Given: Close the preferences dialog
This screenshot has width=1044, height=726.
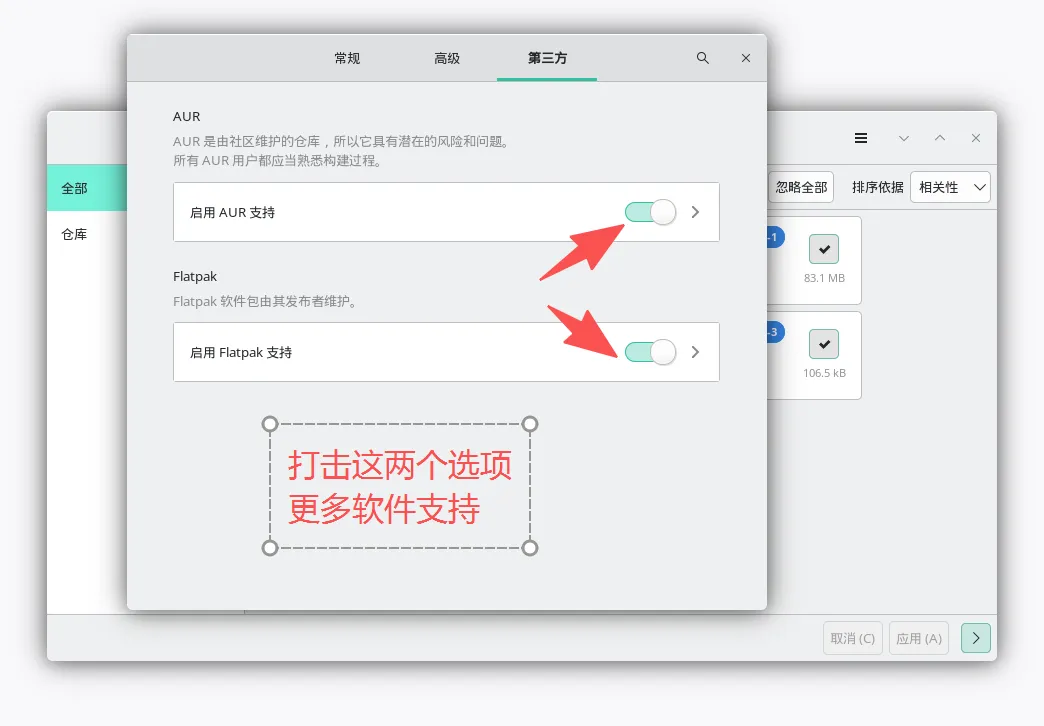Looking at the screenshot, I should [746, 58].
